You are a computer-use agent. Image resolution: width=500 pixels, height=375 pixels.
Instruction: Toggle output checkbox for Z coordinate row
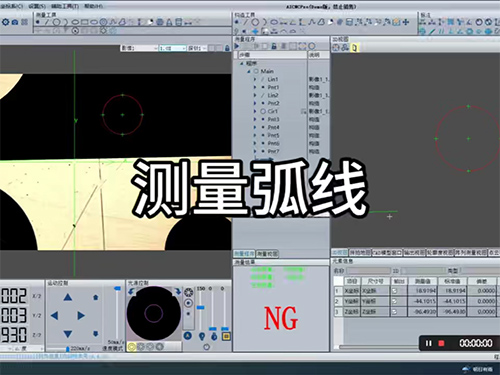(395, 312)
